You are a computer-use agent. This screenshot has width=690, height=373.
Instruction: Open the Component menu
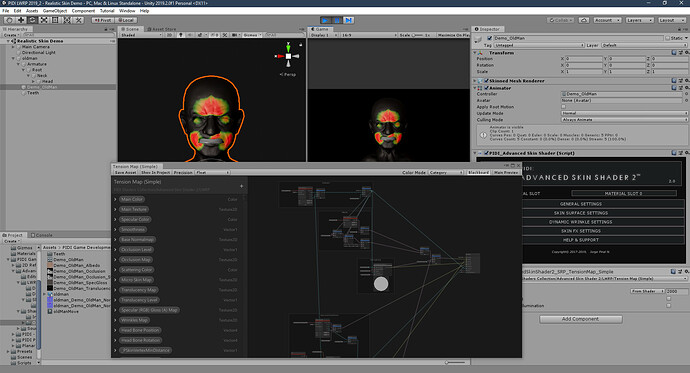coord(83,11)
